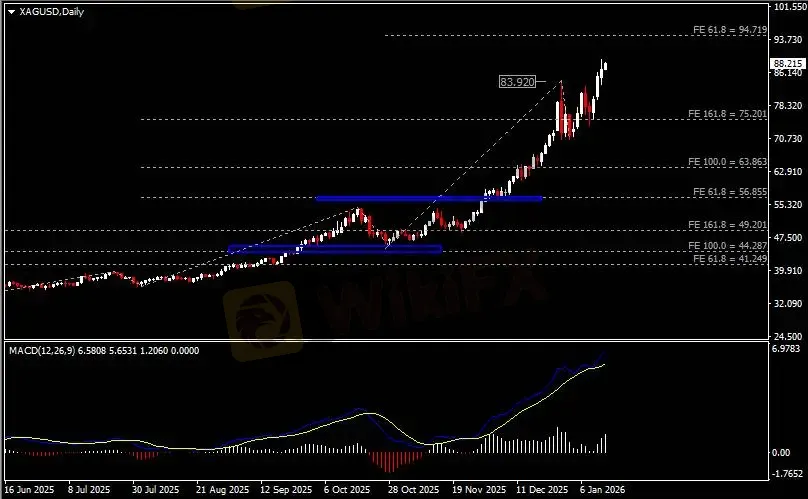Click the current price tag 88.215

tap(788, 62)
